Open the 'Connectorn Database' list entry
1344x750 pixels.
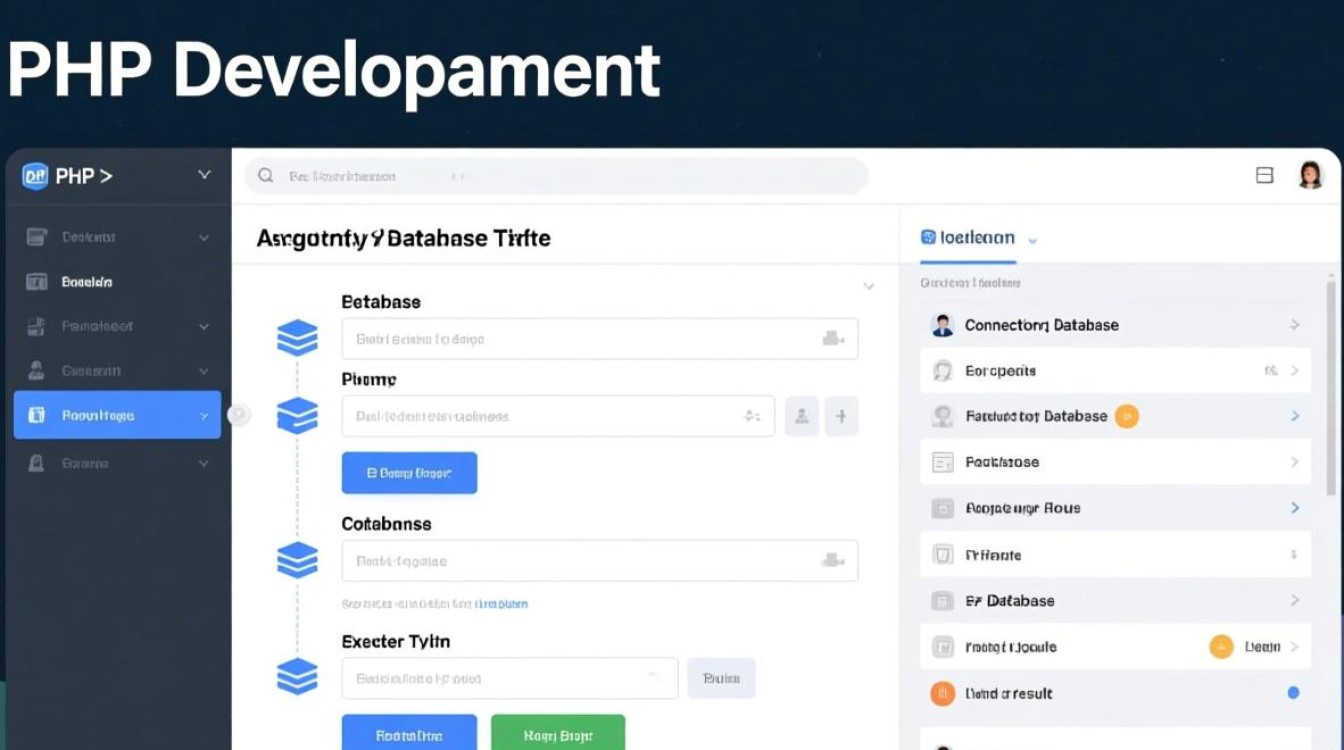pos(1115,325)
